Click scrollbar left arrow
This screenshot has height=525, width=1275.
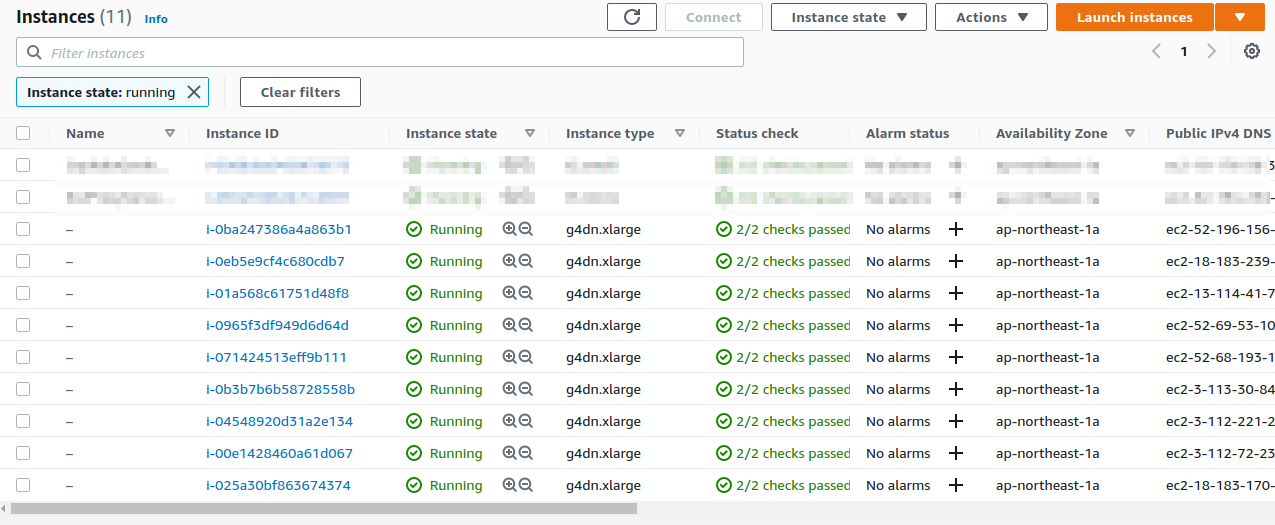coord(4,508)
